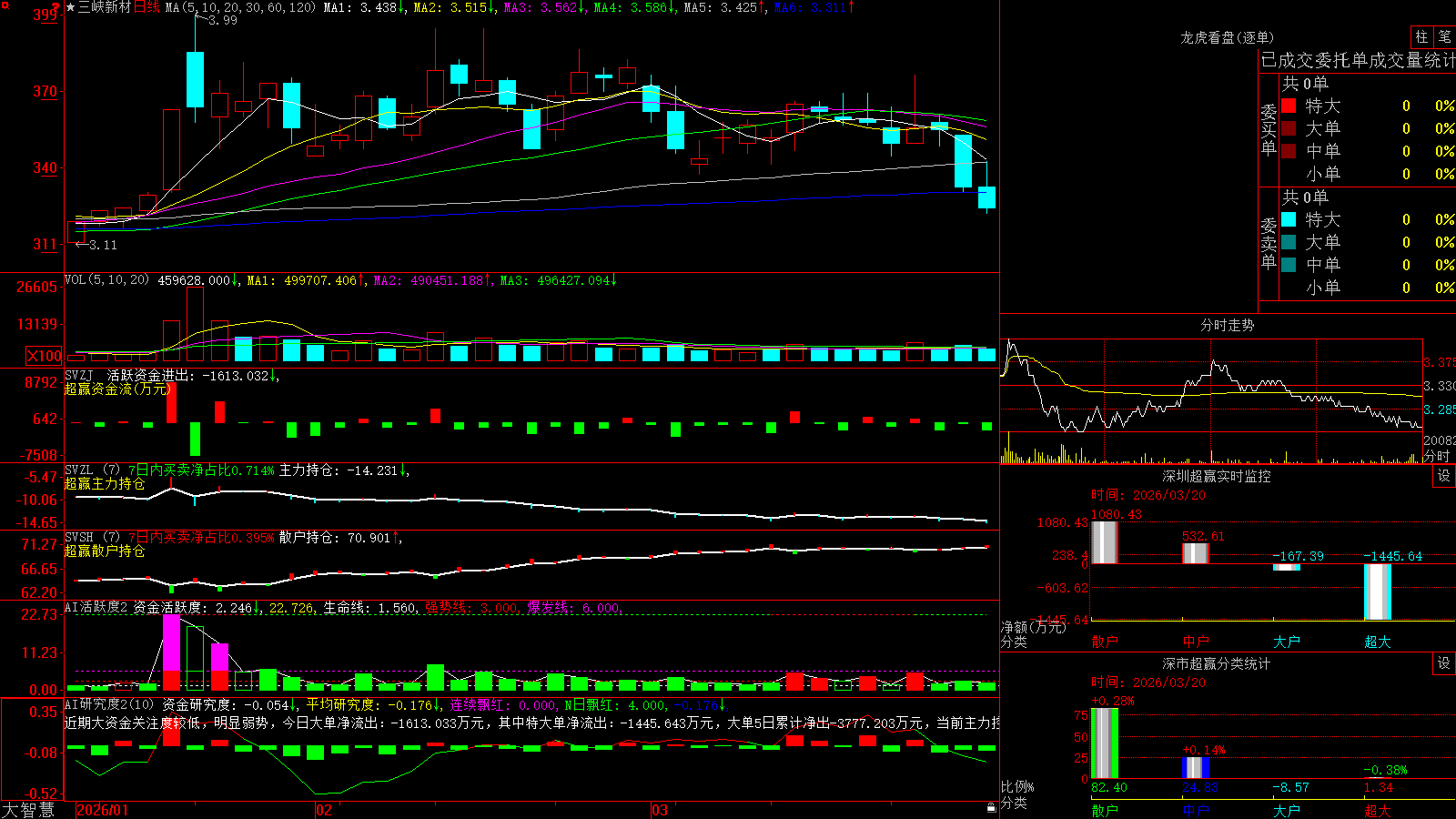Screen dimensions: 1456x819
Task: Click dark red 中单 buy-order color swatch
Action: [x=1289, y=151]
